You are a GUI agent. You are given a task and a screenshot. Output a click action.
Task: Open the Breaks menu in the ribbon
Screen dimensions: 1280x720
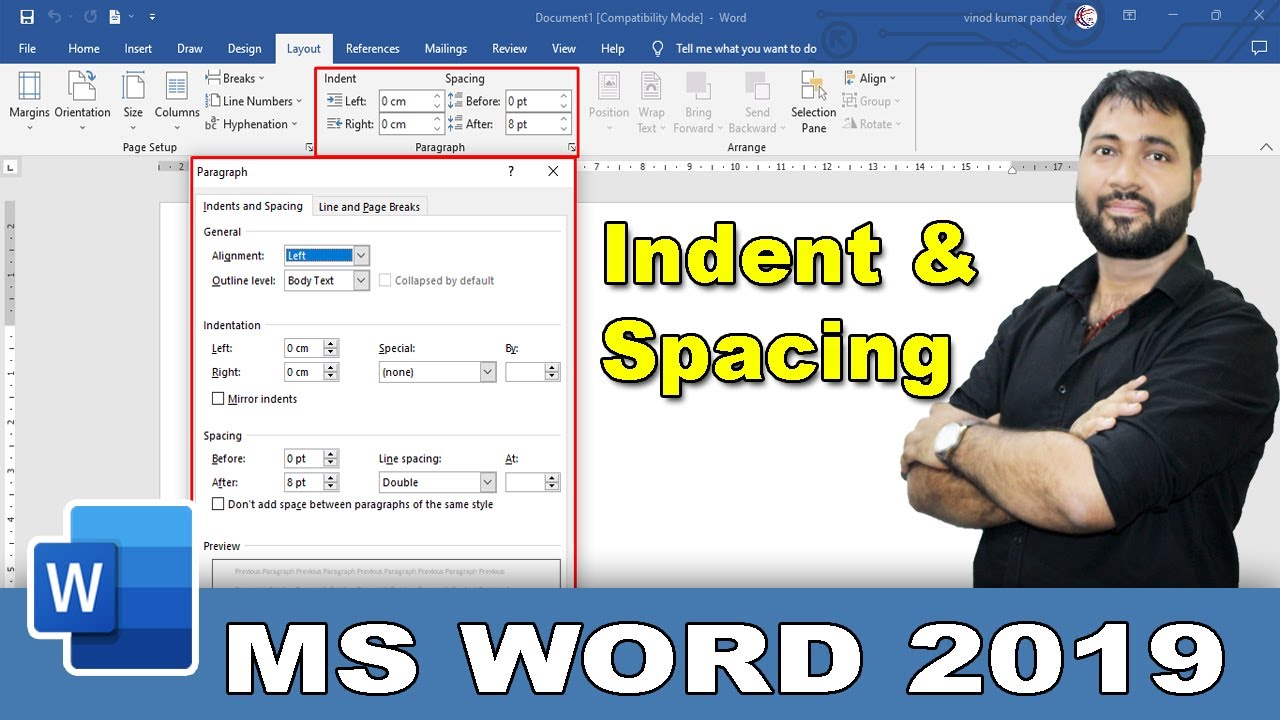235,78
